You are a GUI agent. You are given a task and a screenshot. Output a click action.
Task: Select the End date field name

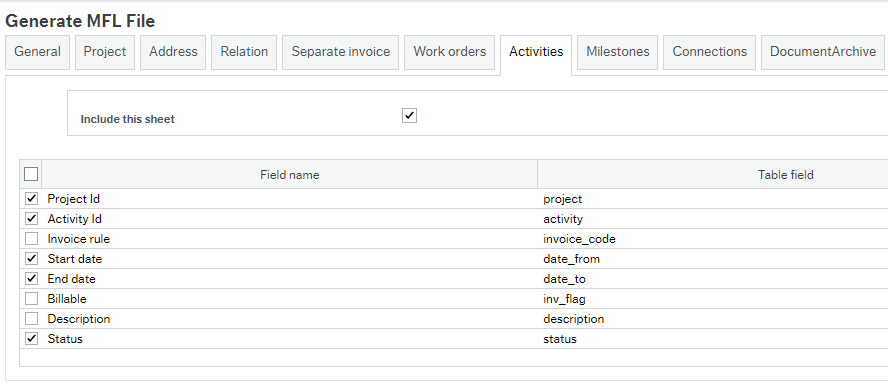[x=71, y=279]
